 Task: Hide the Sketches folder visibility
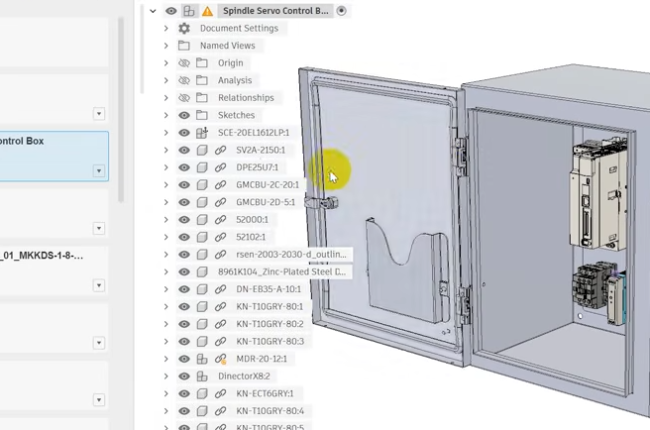[x=184, y=115]
